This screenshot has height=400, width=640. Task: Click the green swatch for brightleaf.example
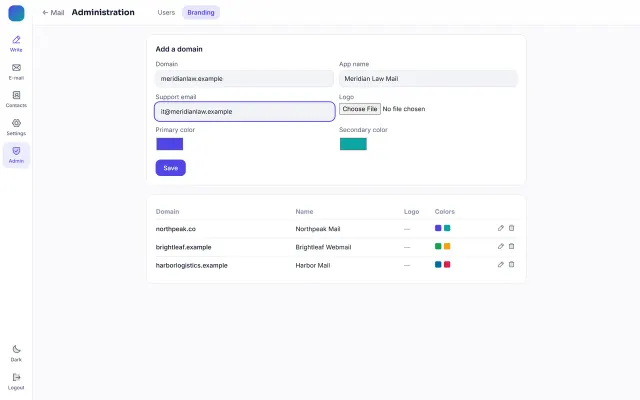point(438,246)
